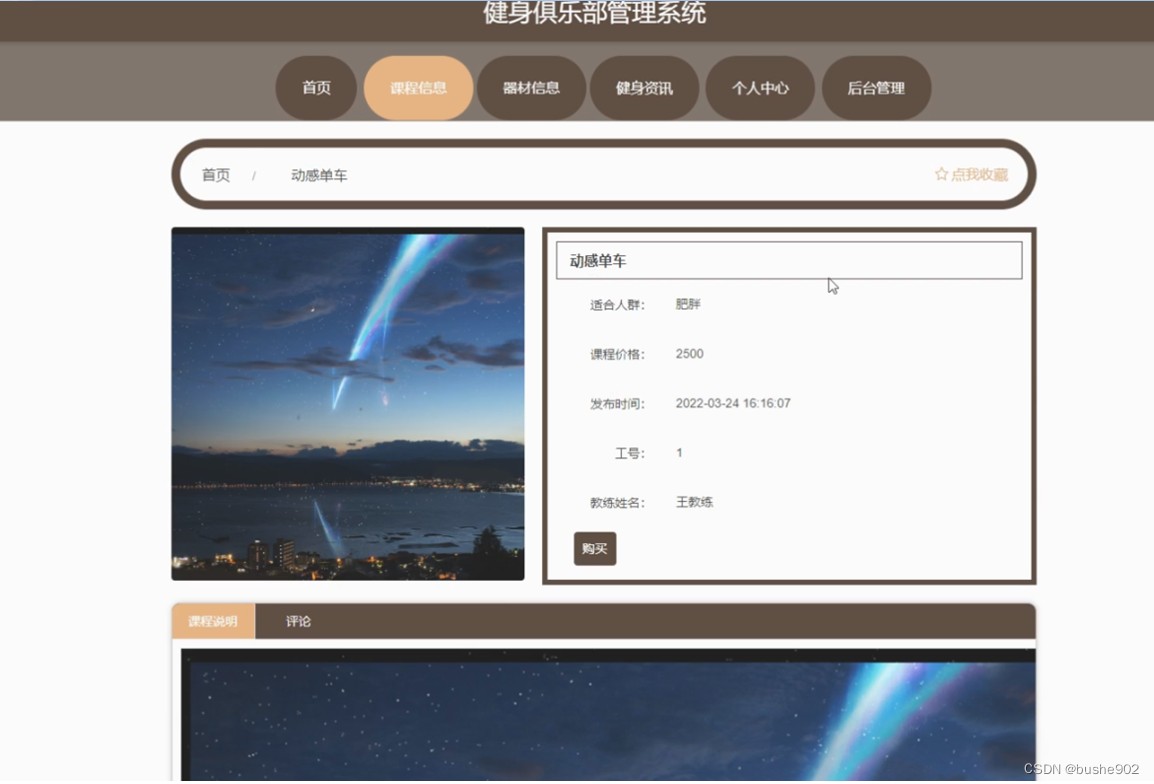Switch to the 评论 tab
Image resolution: width=1154 pixels, height=784 pixels.
pyautogui.click(x=298, y=621)
